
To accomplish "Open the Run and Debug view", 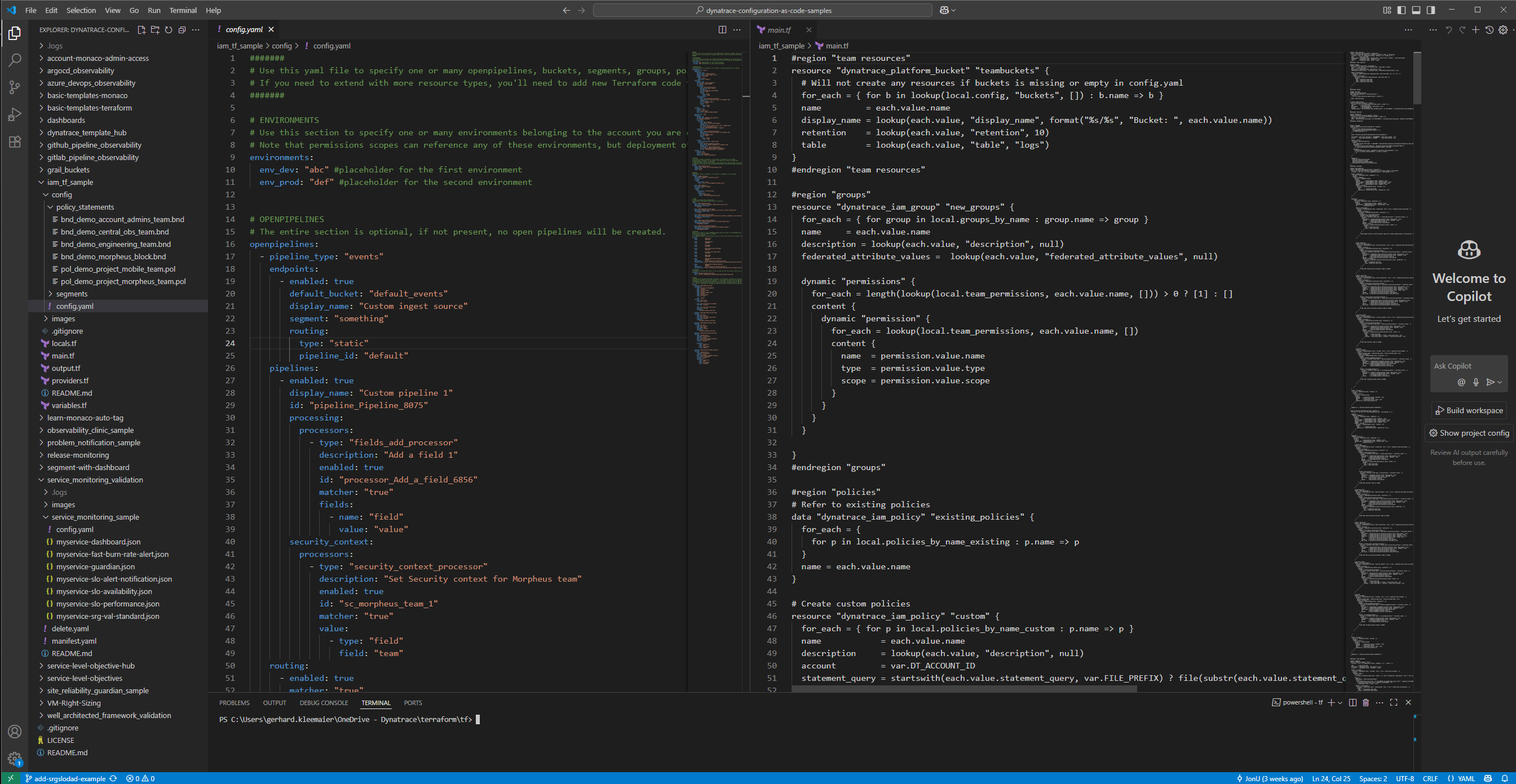I will click(15, 114).
